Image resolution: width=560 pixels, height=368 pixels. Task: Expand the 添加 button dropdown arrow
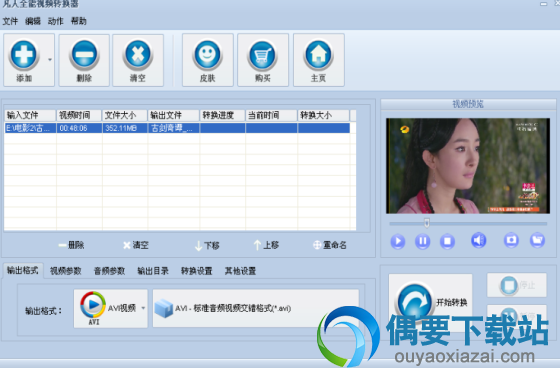tap(50, 60)
